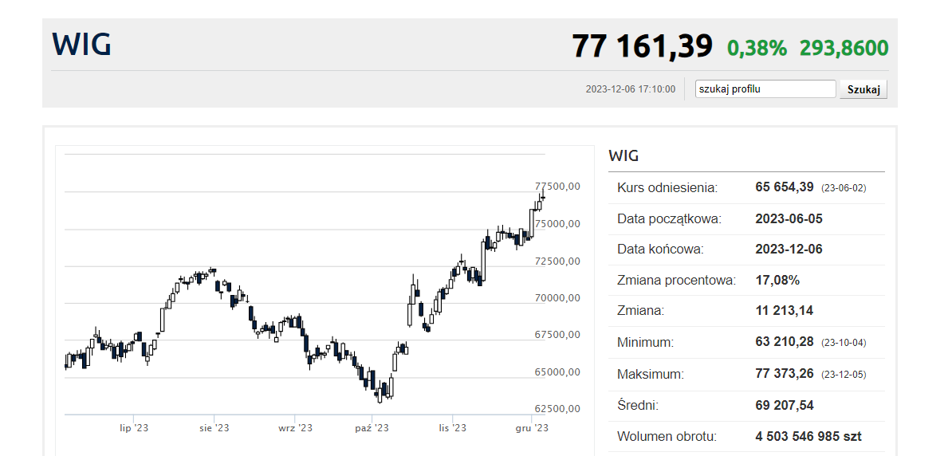Select the 'wrz '23' axis marker

tap(295, 427)
